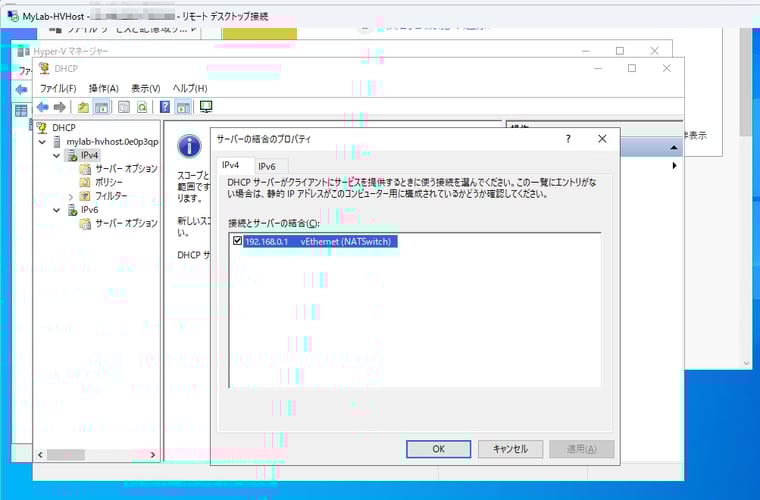Click the OK button

click(x=439, y=449)
